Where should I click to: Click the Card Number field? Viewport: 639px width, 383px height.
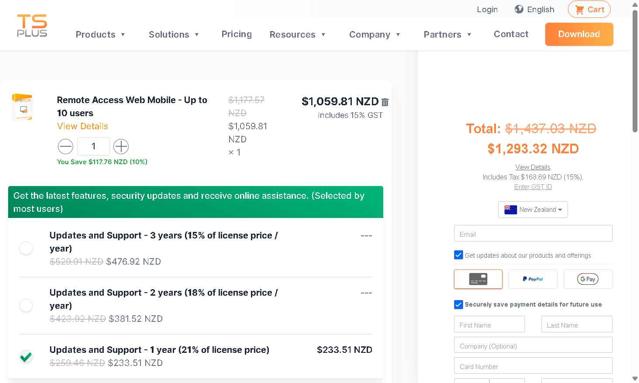coord(533,366)
